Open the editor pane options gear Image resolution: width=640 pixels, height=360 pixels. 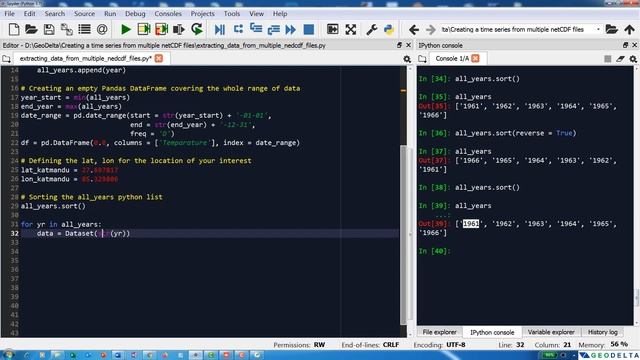(x=407, y=59)
